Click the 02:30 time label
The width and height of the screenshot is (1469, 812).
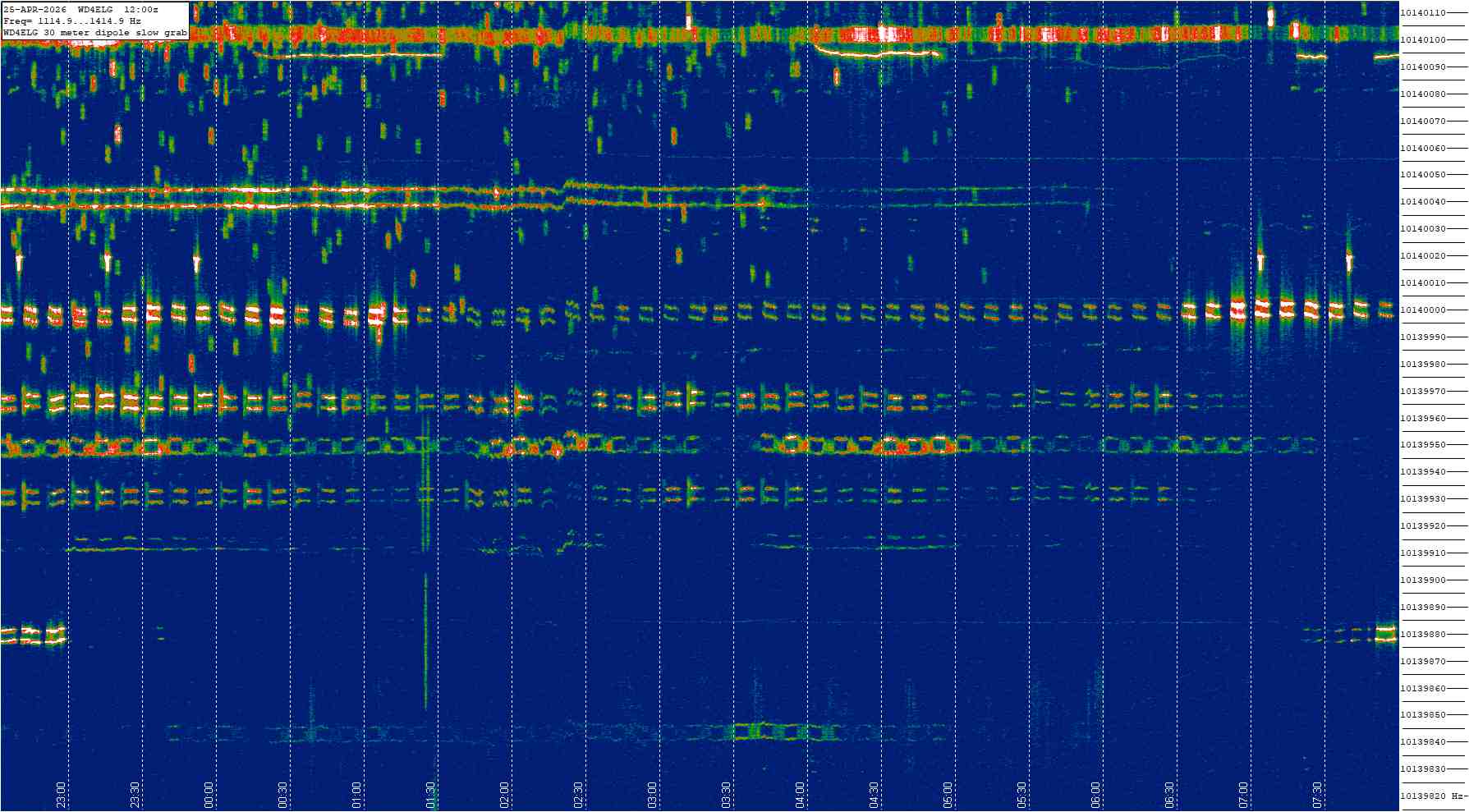(578, 794)
